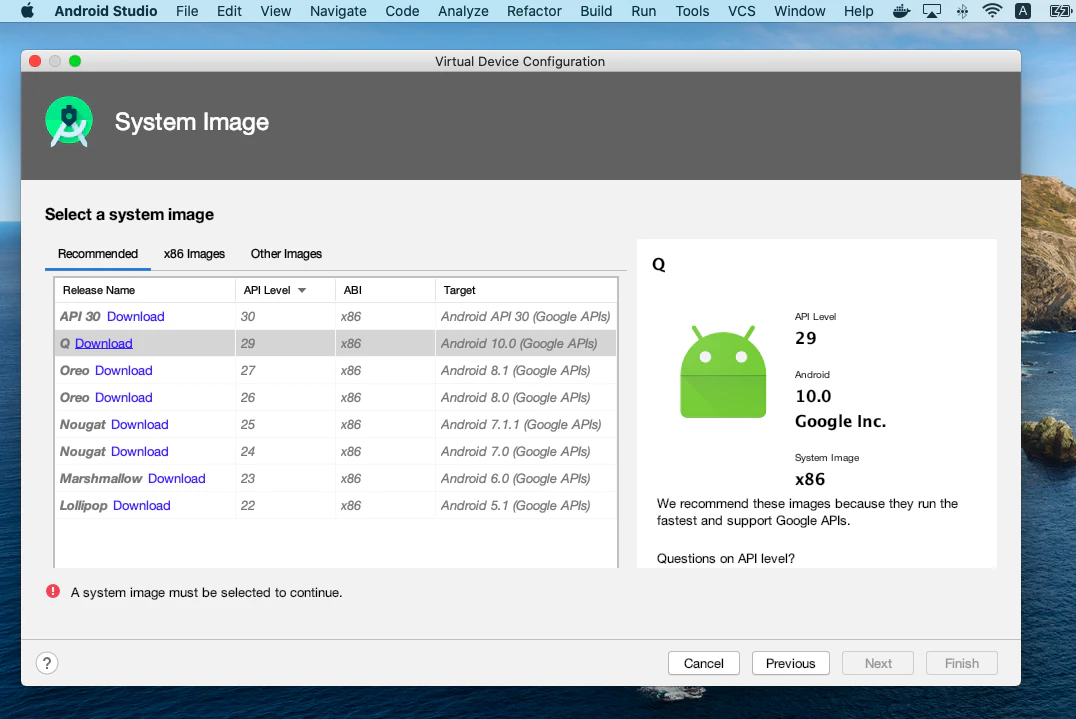Click the input source 'A' icon
1076x719 pixels.
[1022, 11]
